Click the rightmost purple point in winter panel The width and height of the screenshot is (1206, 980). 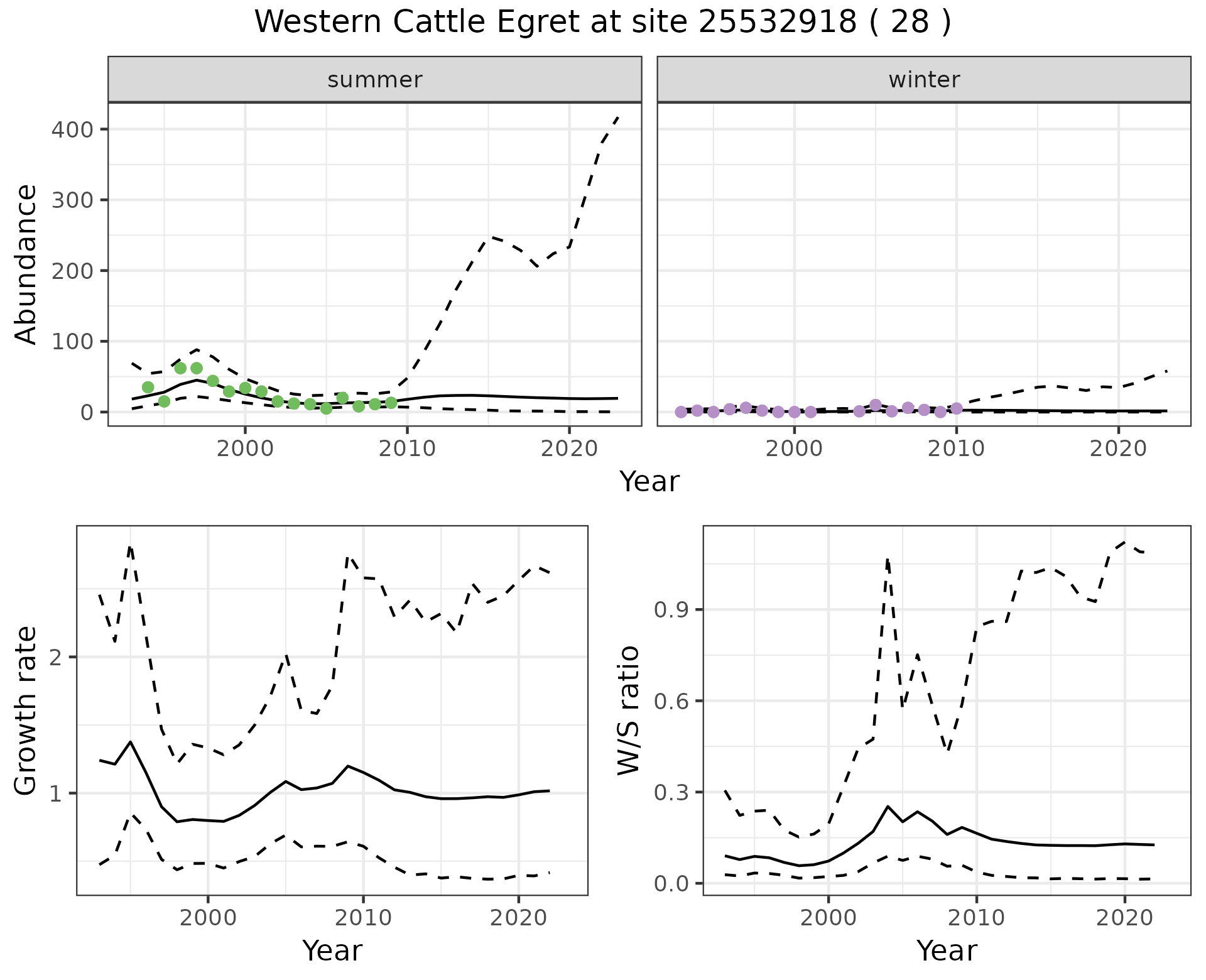[x=957, y=408]
